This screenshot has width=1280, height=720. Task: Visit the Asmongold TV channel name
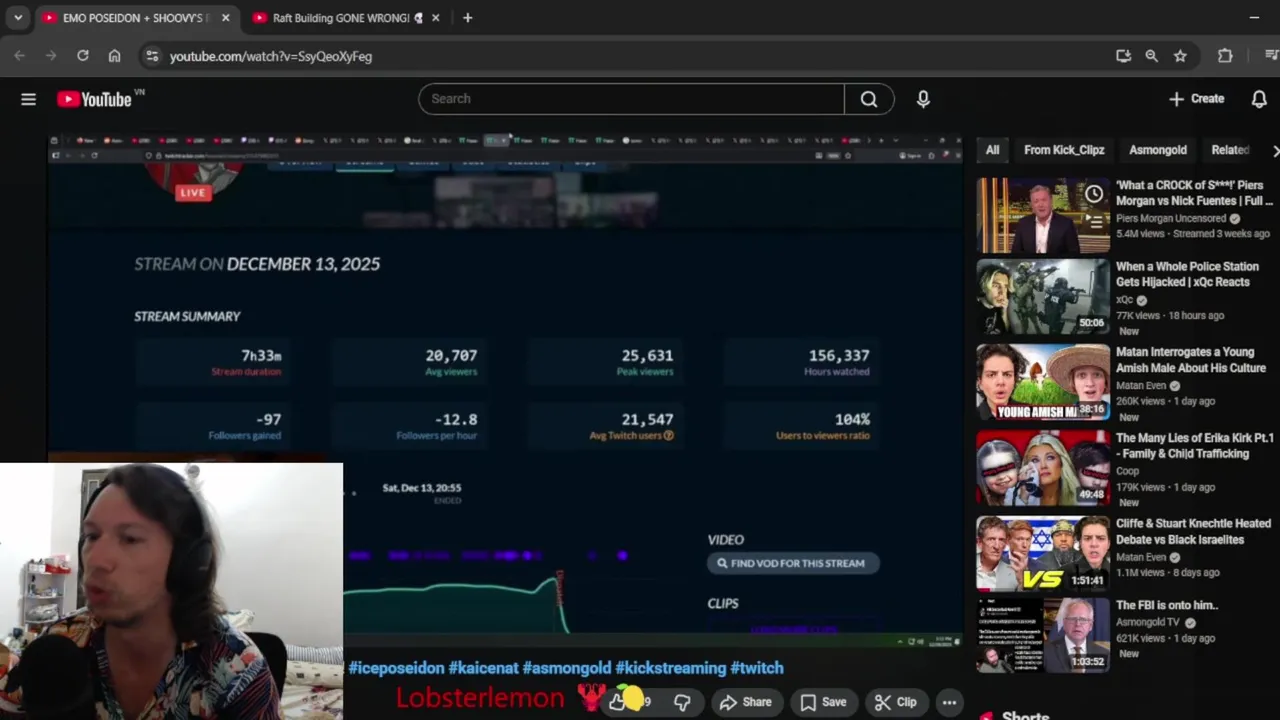1148,622
